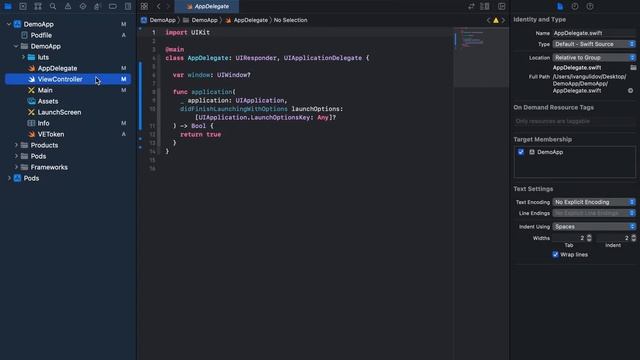Open the Project navigator folder icon

click(8, 7)
